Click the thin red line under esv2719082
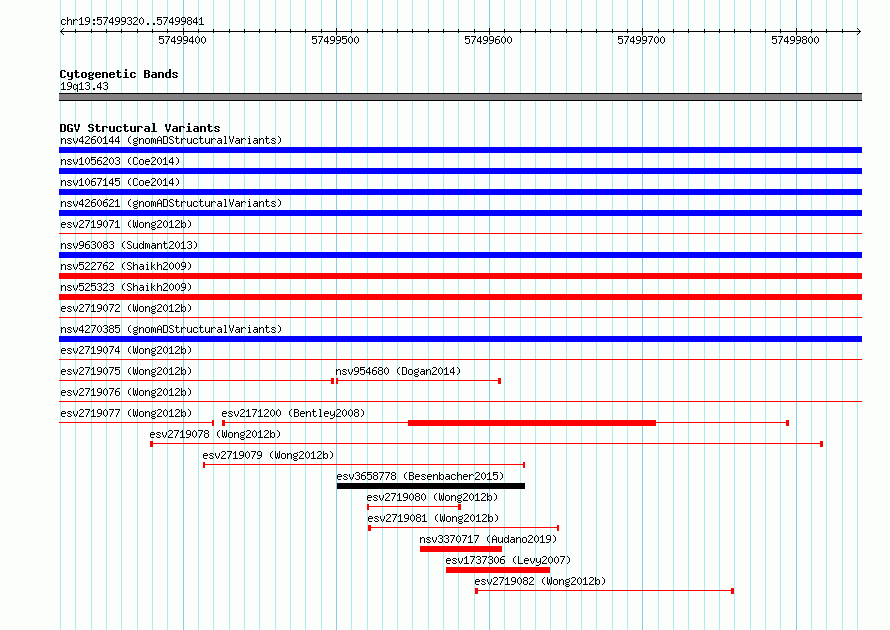This screenshot has height=630, width=890. [x=604, y=591]
